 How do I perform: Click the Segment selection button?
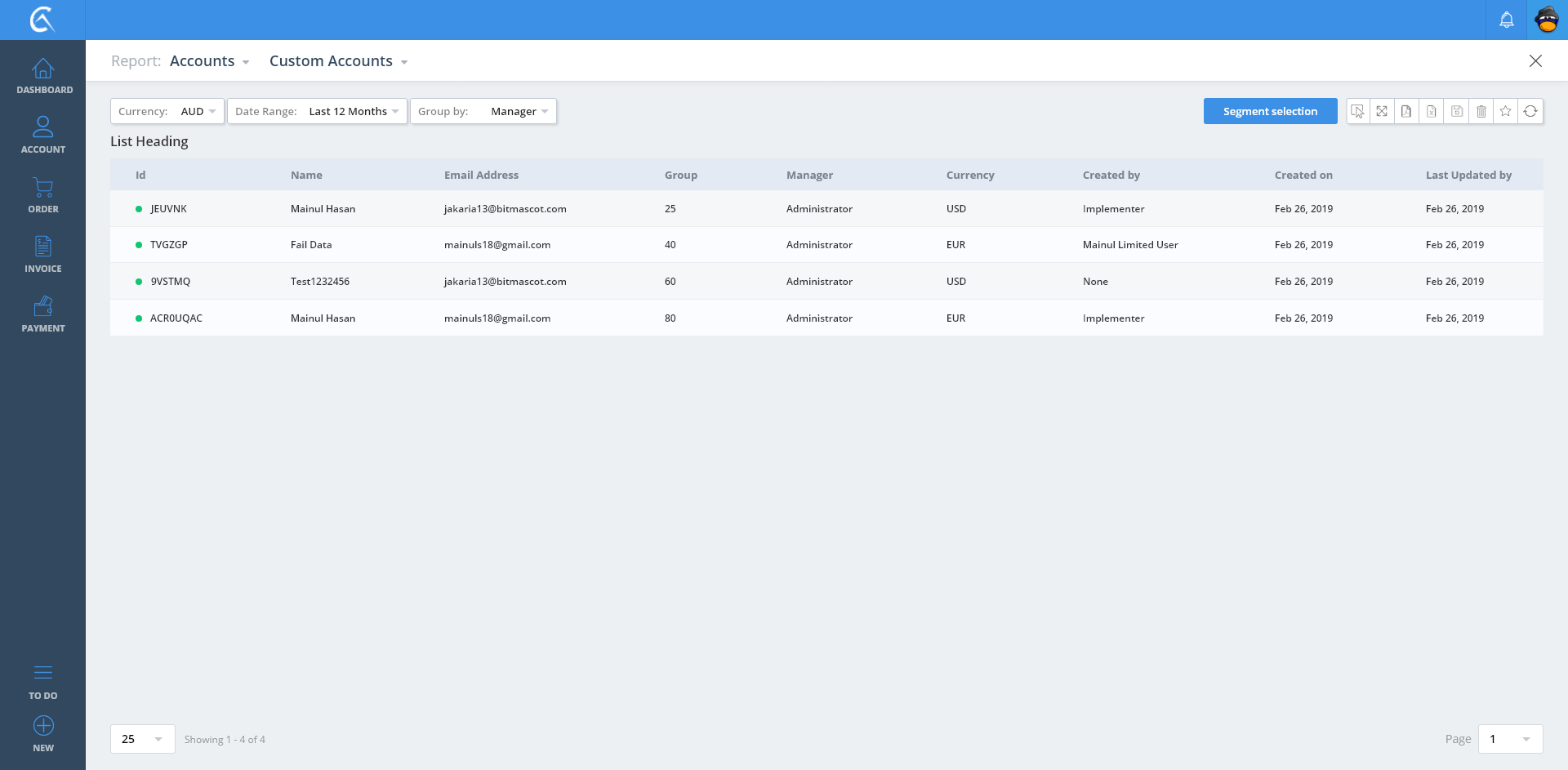[x=1270, y=111]
